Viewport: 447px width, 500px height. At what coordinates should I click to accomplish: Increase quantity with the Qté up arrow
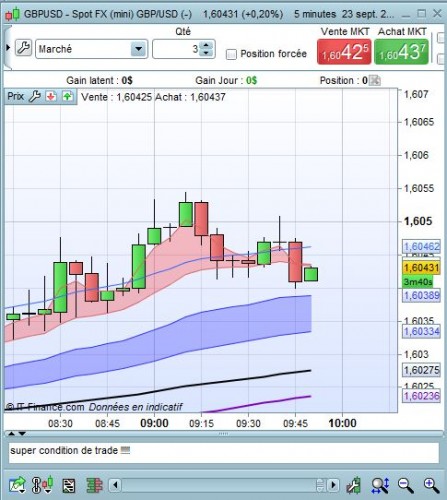pos(206,45)
